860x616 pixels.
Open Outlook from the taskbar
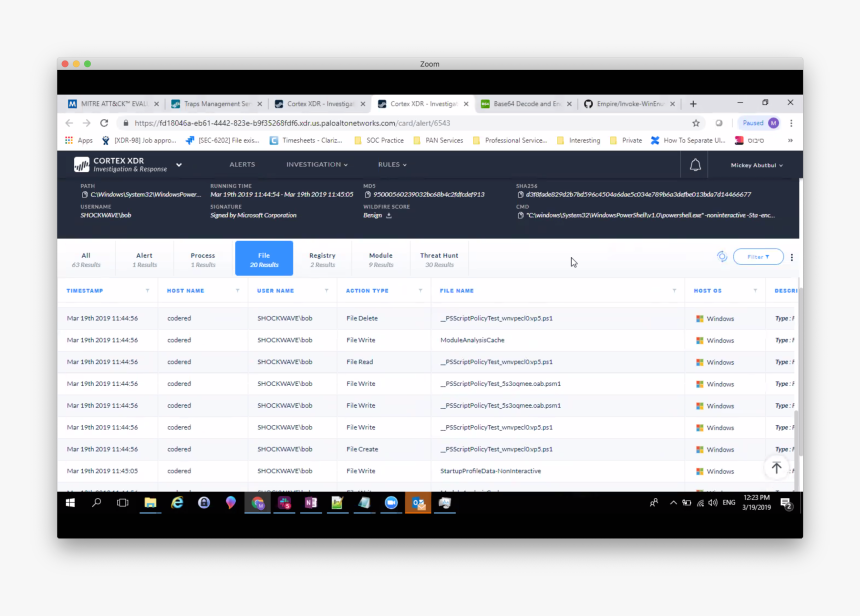tap(418, 502)
